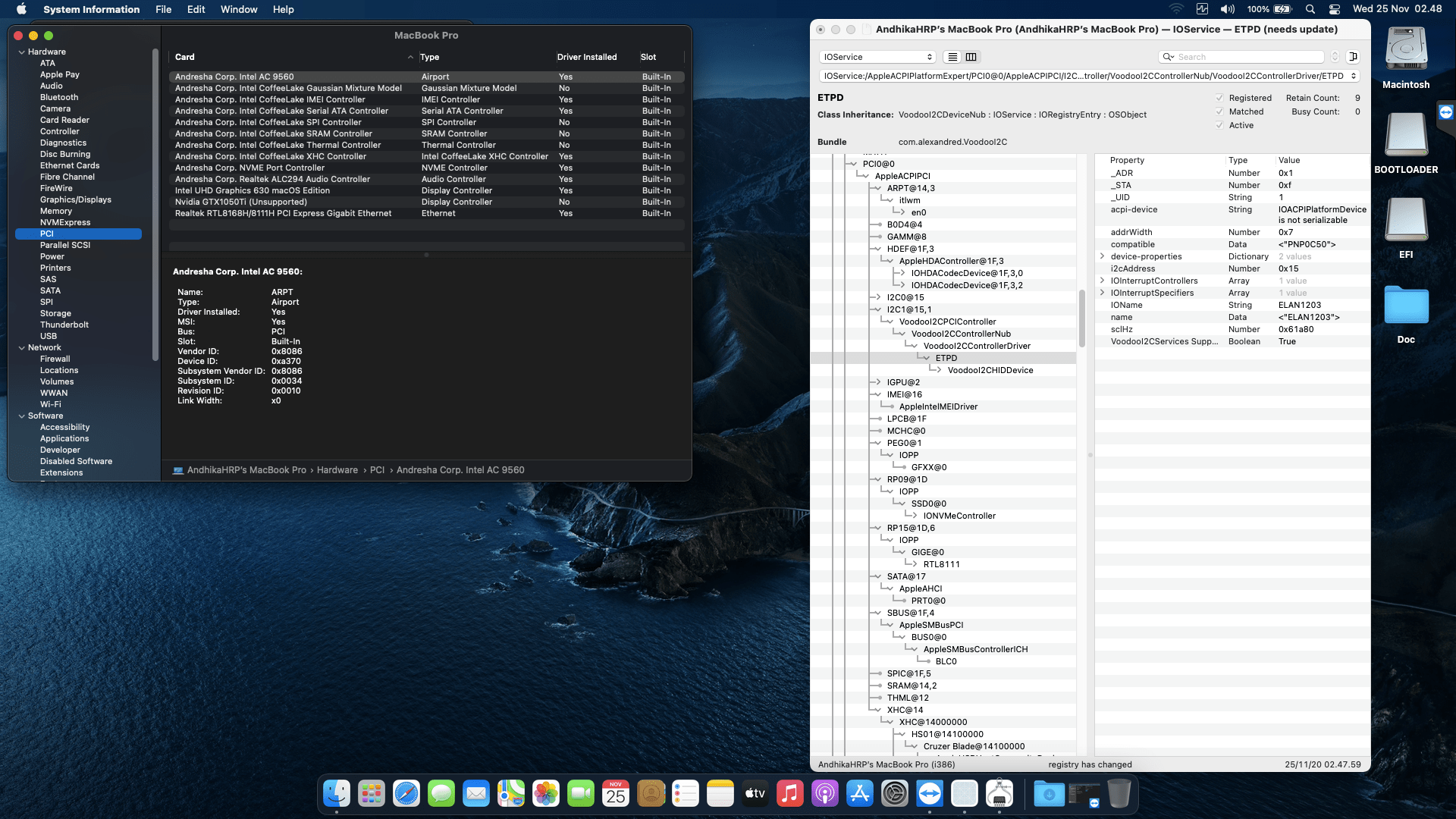Open System Information chip icon in dock
The height and width of the screenshot is (819, 1456).
999,794
